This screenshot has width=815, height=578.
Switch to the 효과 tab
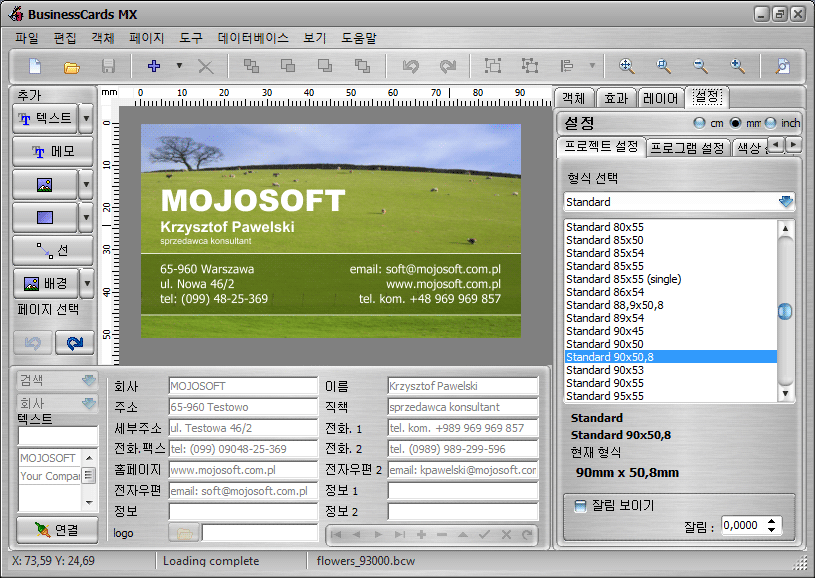click(616, 98)
